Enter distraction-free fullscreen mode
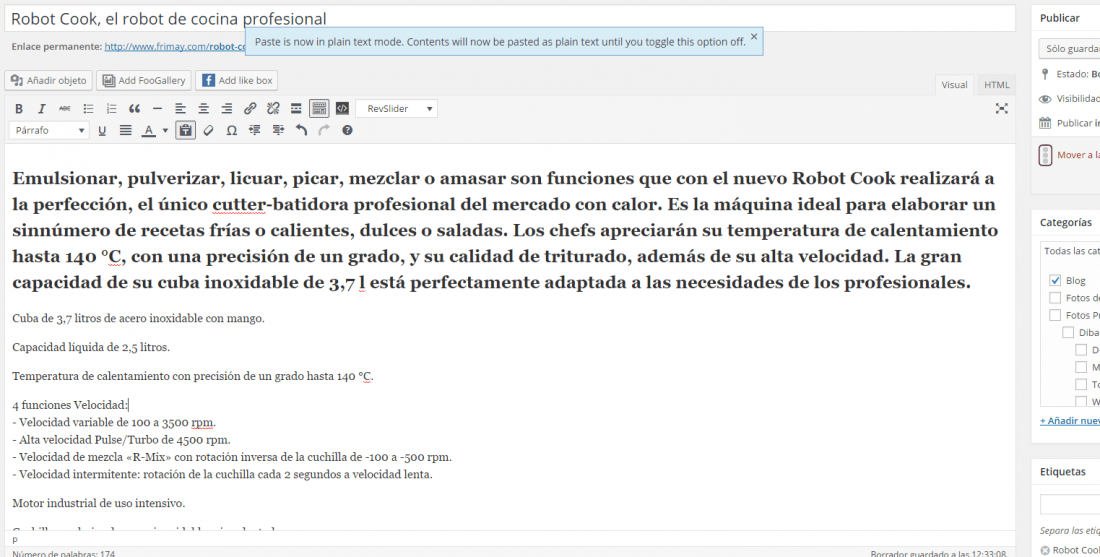The image size is (1100, 557). [1002, 109]
